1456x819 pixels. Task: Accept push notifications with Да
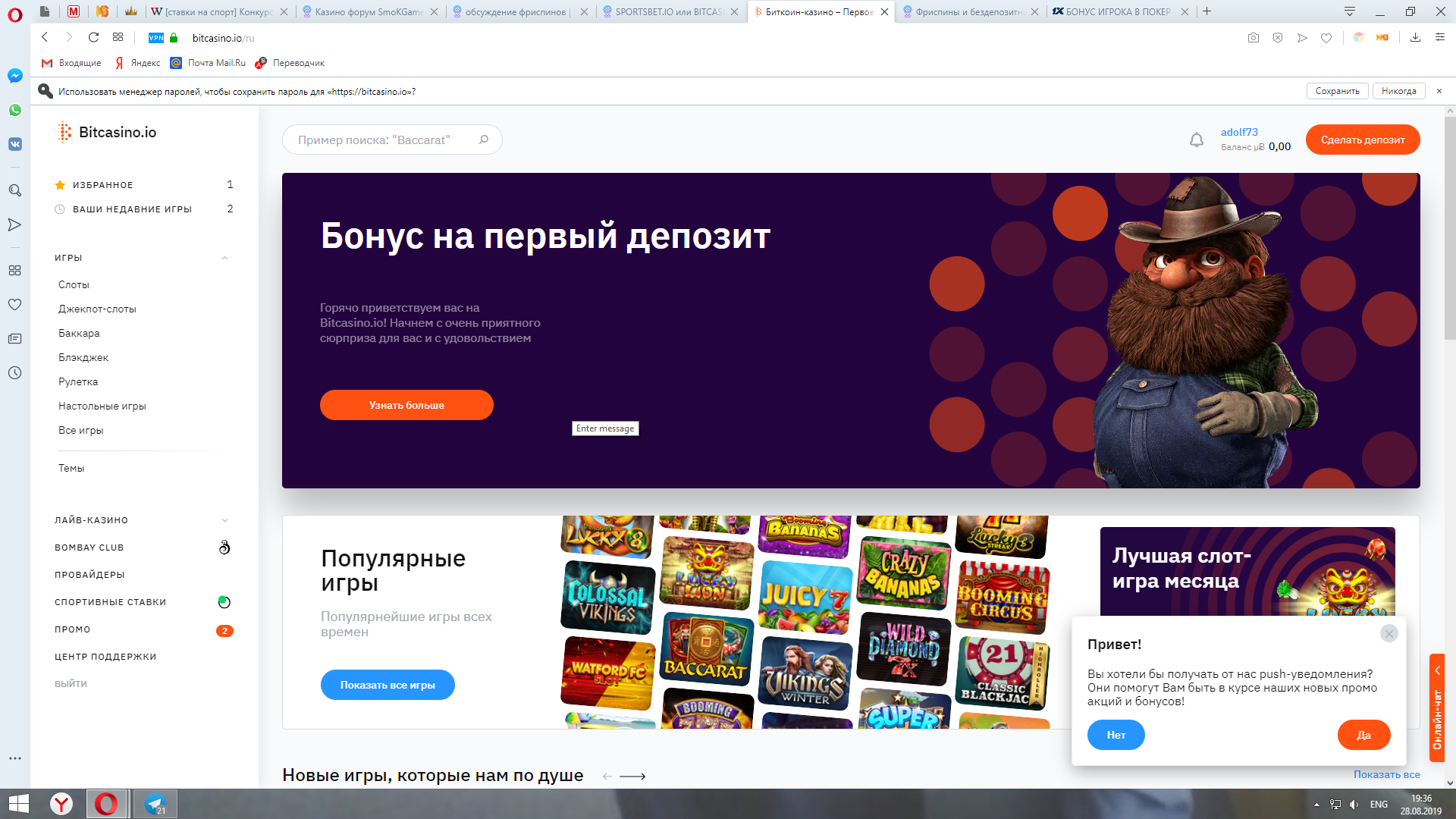[x=1363, y=735]
